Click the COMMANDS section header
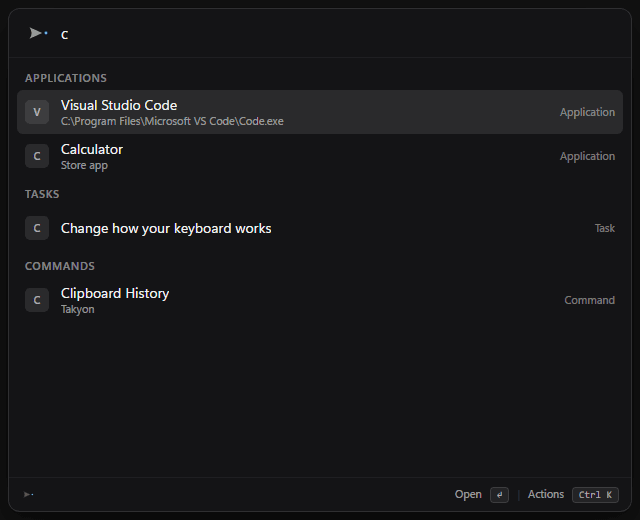Screen dimensions: 640x520 point(60,266)
